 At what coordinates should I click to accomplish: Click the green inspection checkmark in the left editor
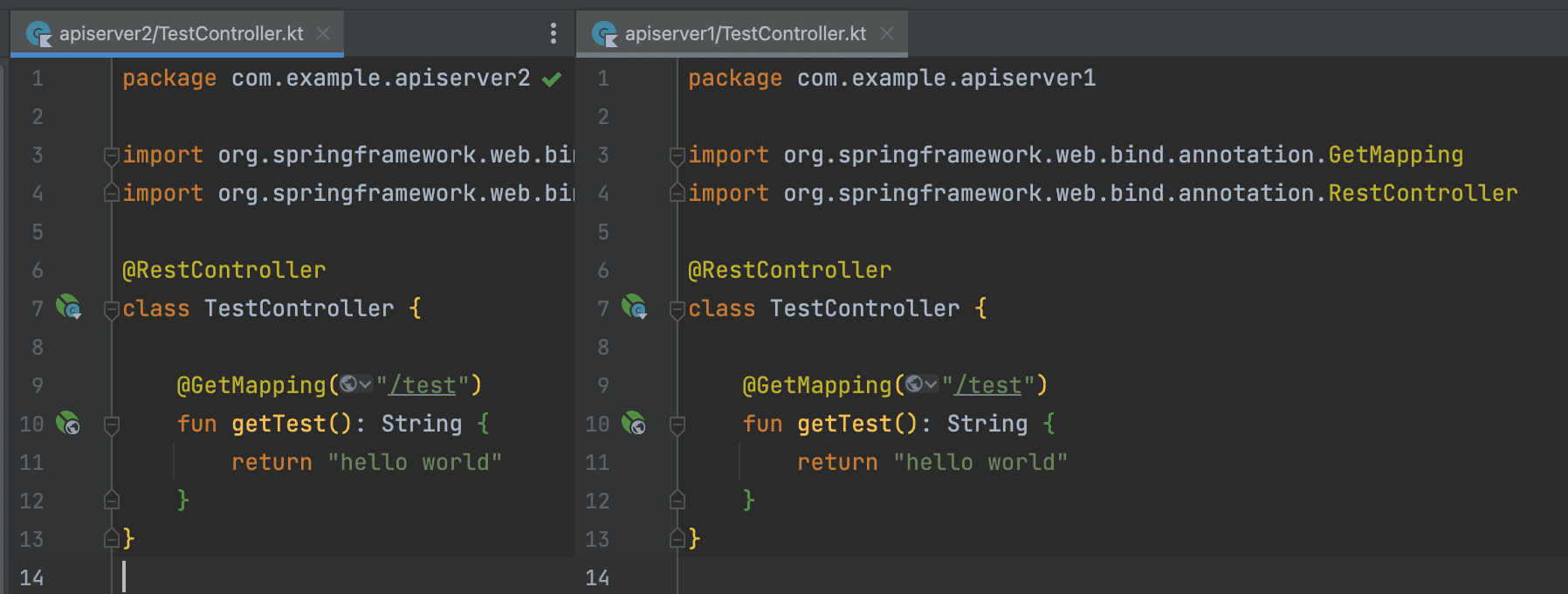tap(552, 79)
